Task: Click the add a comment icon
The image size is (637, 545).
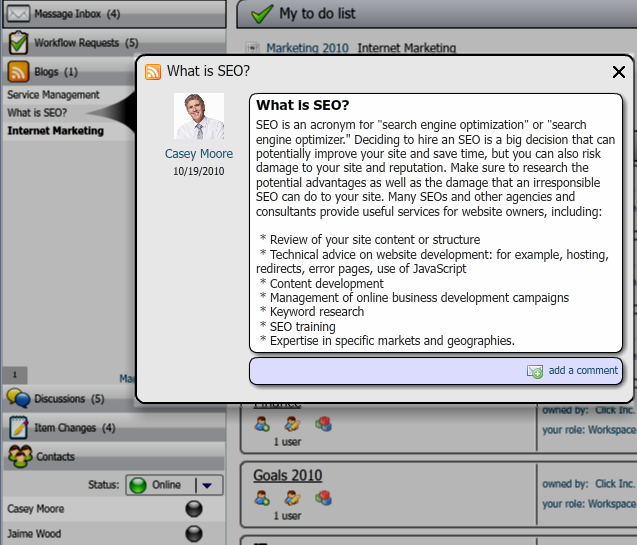Action: tap(535, 371)
